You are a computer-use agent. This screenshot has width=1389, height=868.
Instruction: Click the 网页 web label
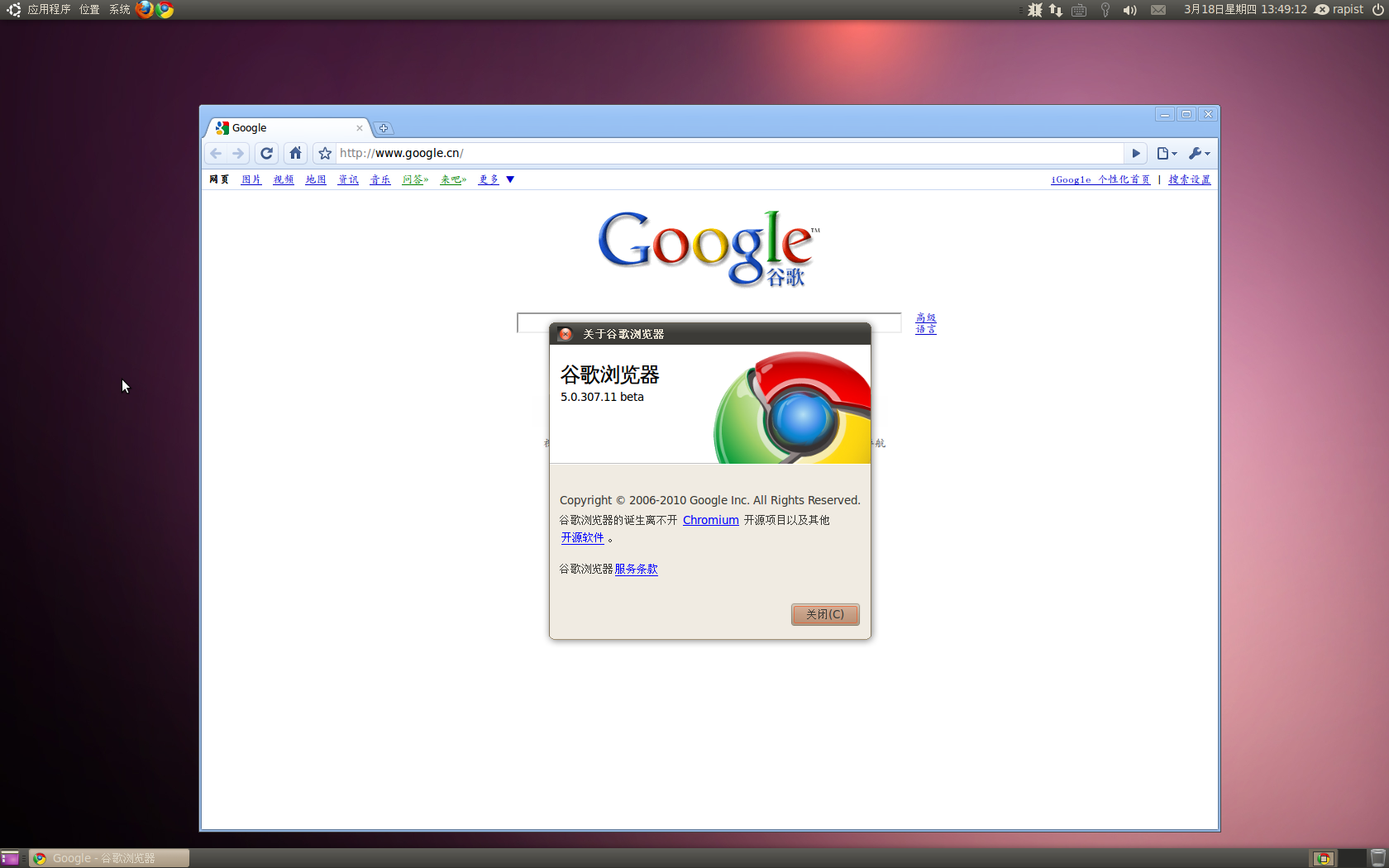tap(219, 179)
